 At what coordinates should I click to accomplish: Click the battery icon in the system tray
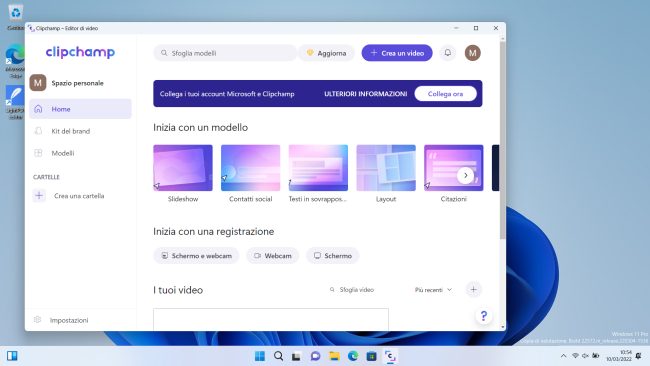(x=596, y=356)
